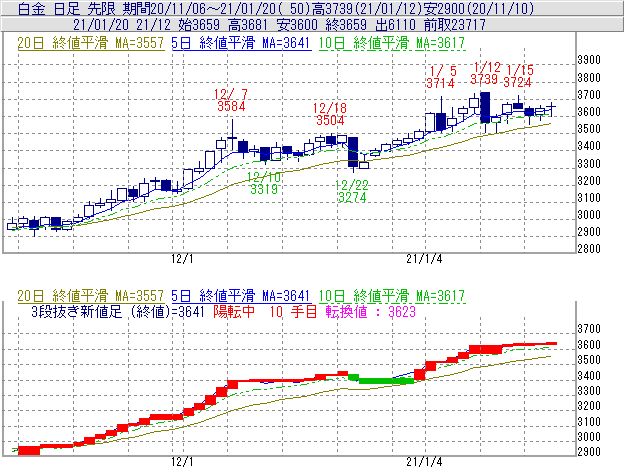Click the 2900 price axis label on bottom chart
This screenshot has width=624, height=473.
click(589, 452)
